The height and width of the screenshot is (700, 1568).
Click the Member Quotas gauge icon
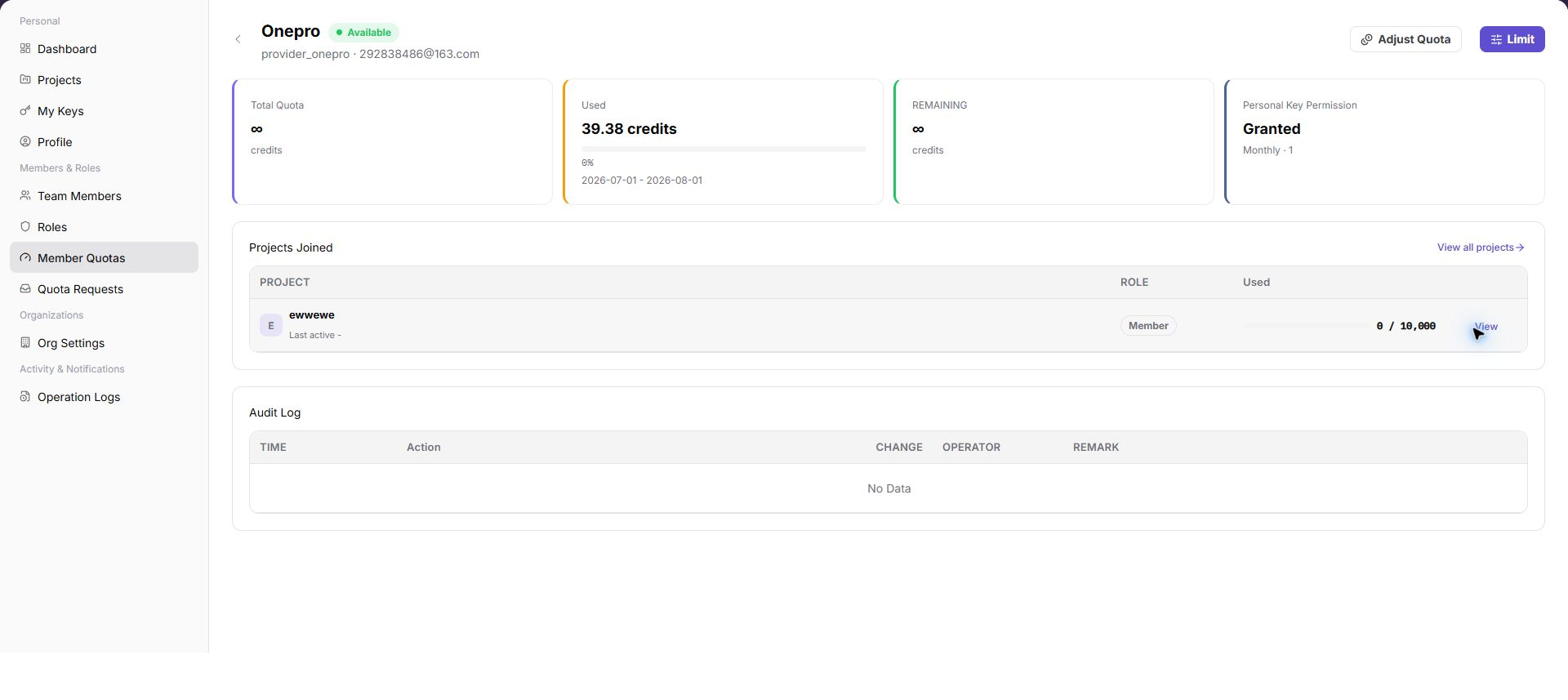[25, 258]
